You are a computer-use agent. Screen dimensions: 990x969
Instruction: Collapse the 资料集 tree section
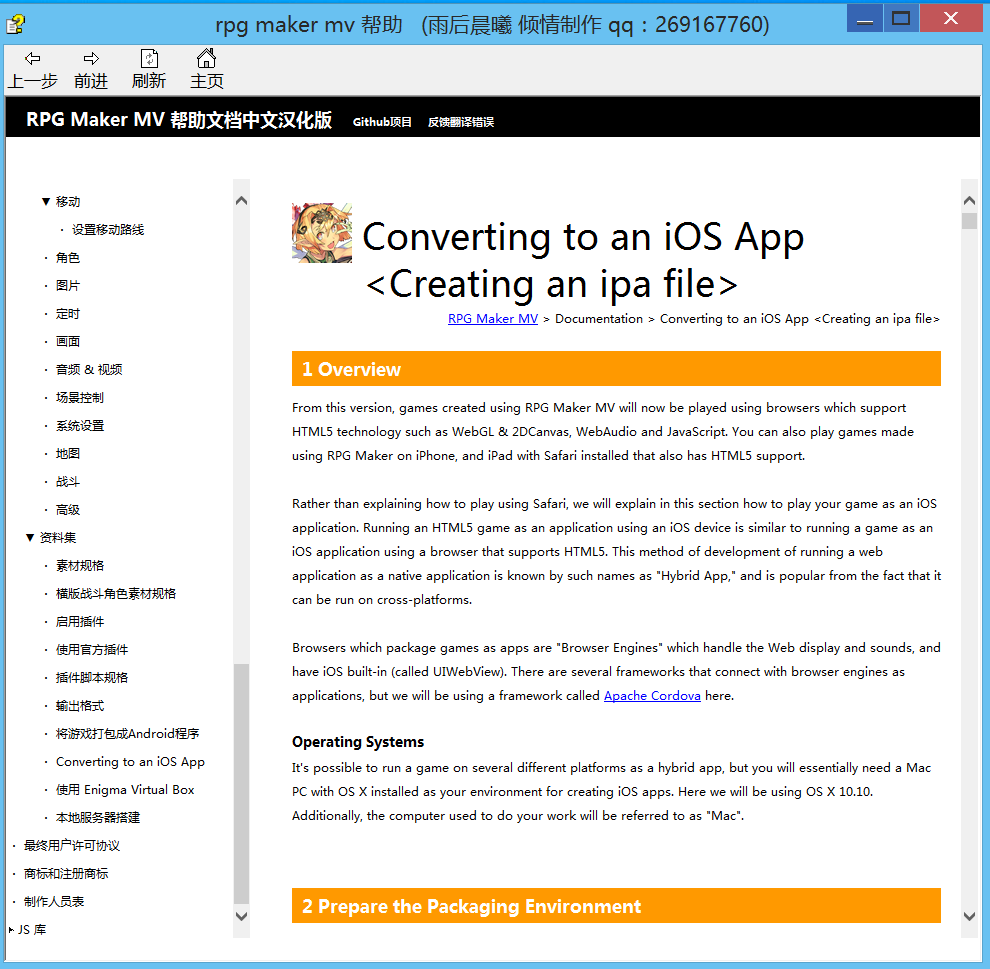point(30,537)
